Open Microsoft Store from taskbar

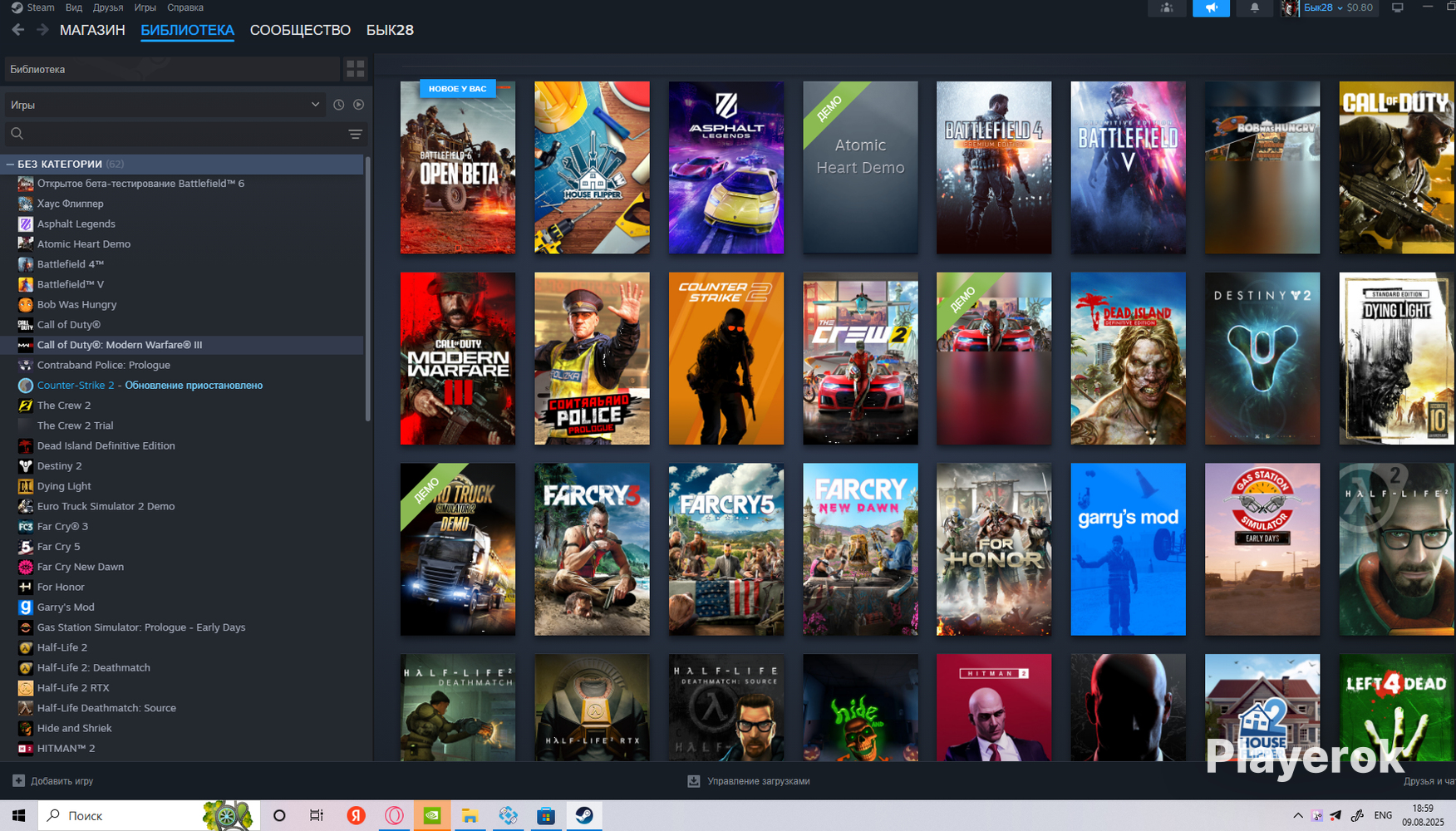(x=546, y=816)
